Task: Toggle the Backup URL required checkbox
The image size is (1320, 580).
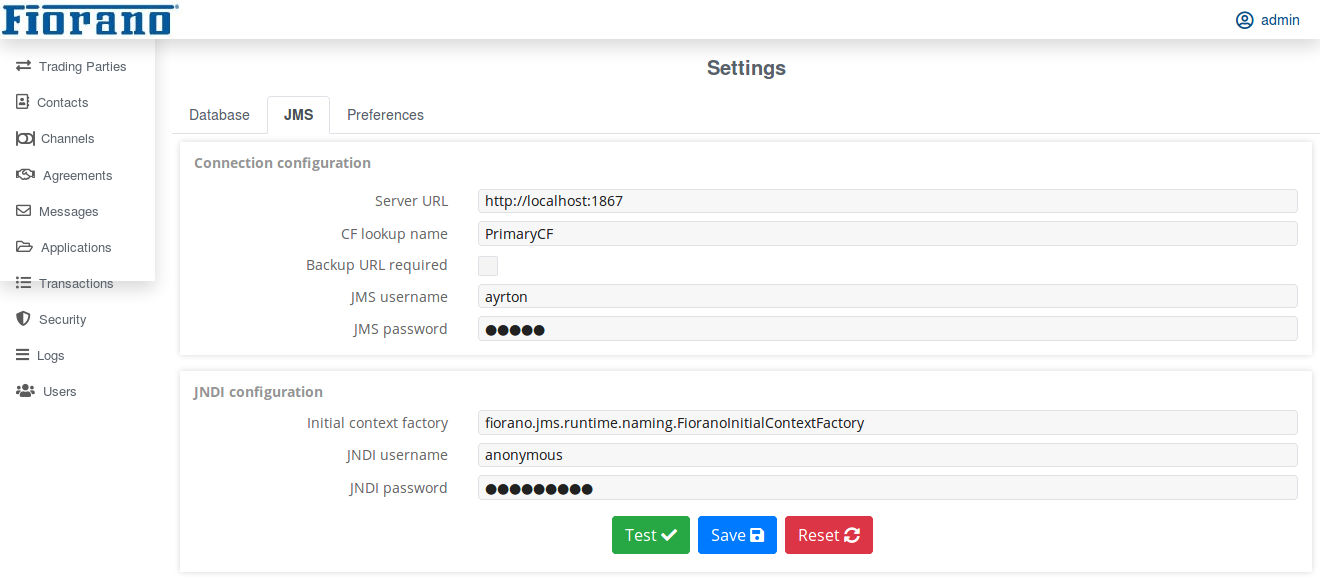Action: 488,266
